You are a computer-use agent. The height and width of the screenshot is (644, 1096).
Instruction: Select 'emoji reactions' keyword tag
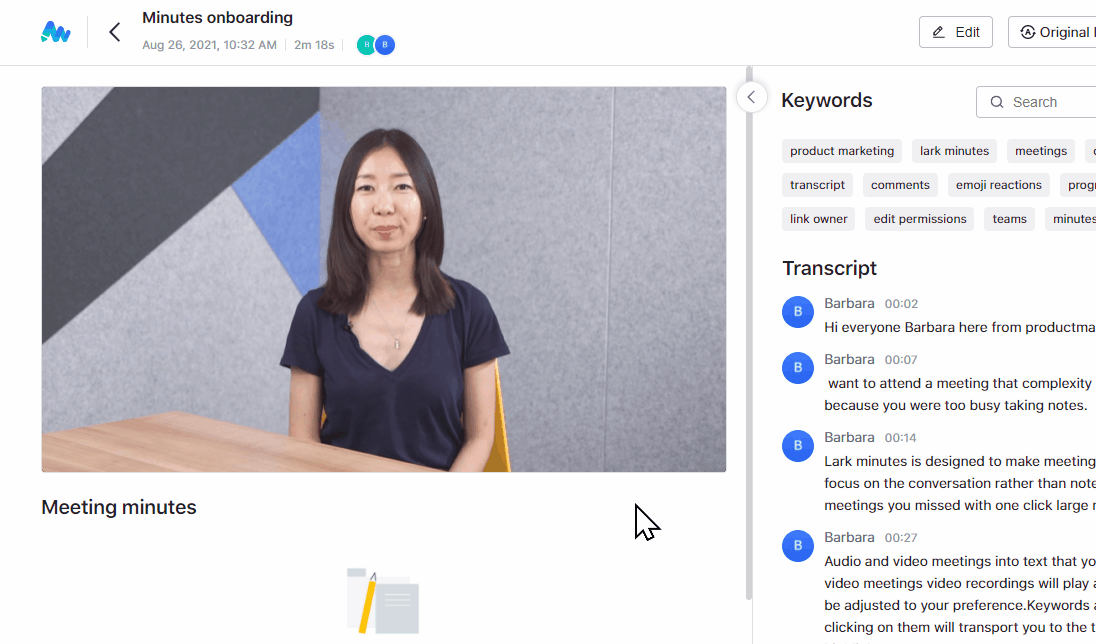tap(998, 185)
